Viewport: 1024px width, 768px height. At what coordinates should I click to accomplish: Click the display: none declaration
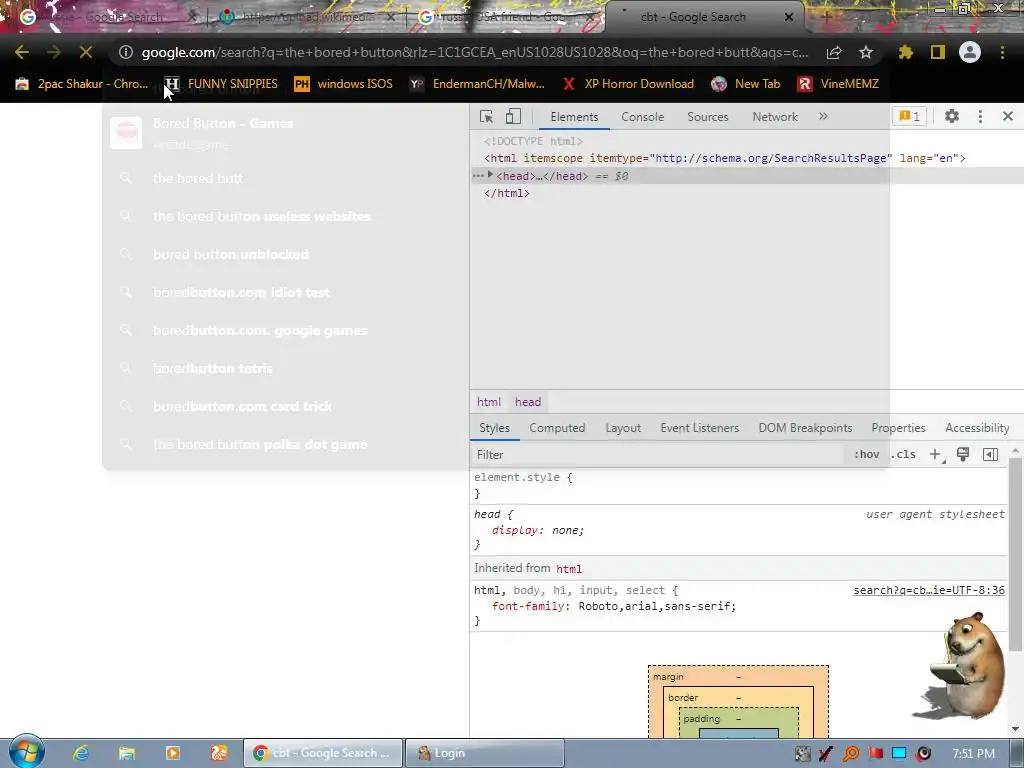click(538, 530)
